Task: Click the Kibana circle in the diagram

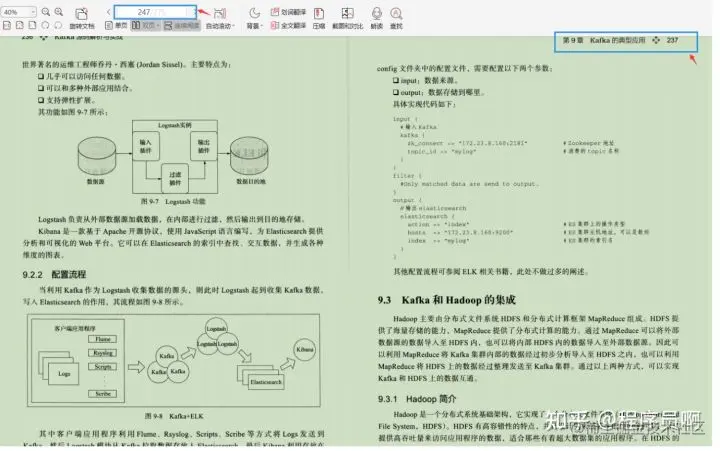Action: click(x=304, y=350)
